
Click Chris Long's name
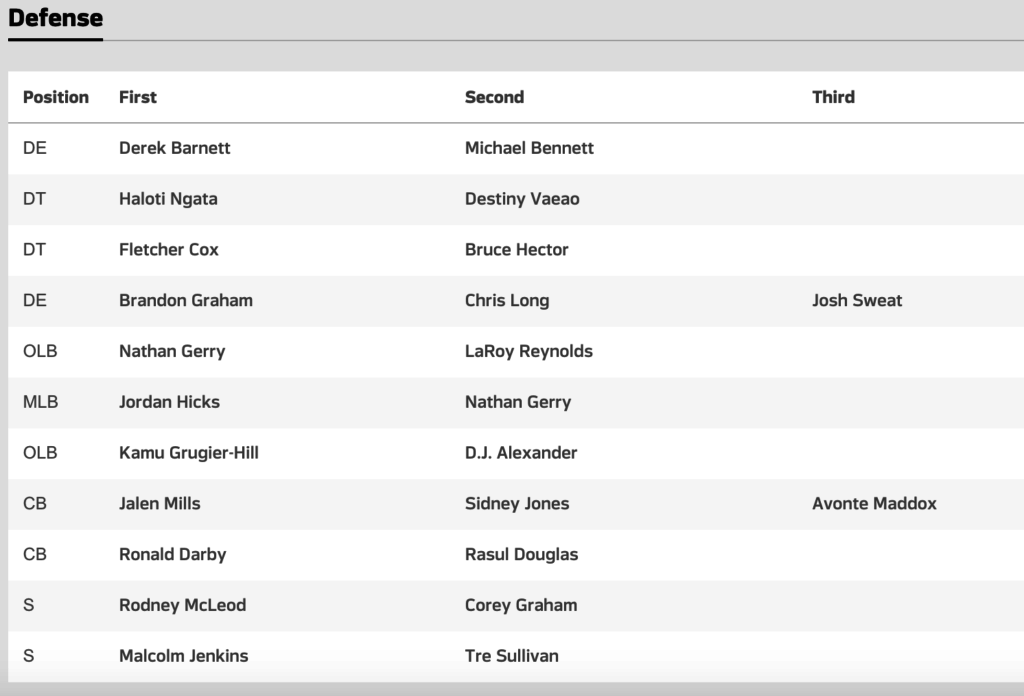click(506, 300)
